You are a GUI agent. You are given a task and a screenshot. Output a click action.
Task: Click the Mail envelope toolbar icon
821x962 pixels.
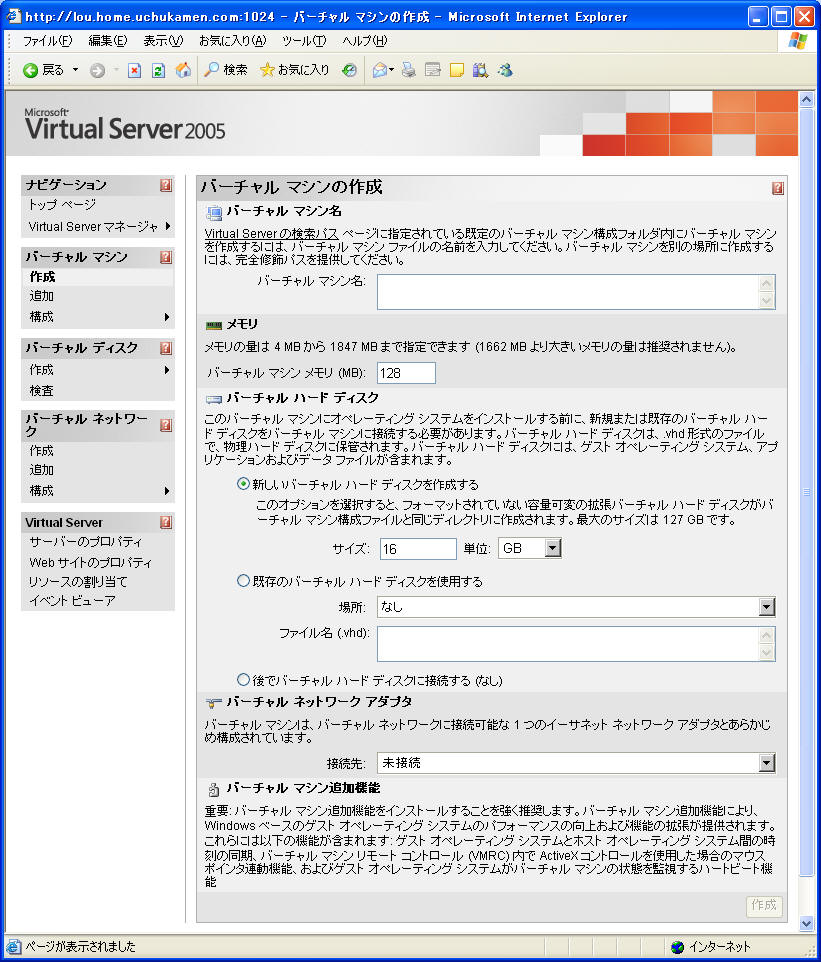[x=380, y=71]
